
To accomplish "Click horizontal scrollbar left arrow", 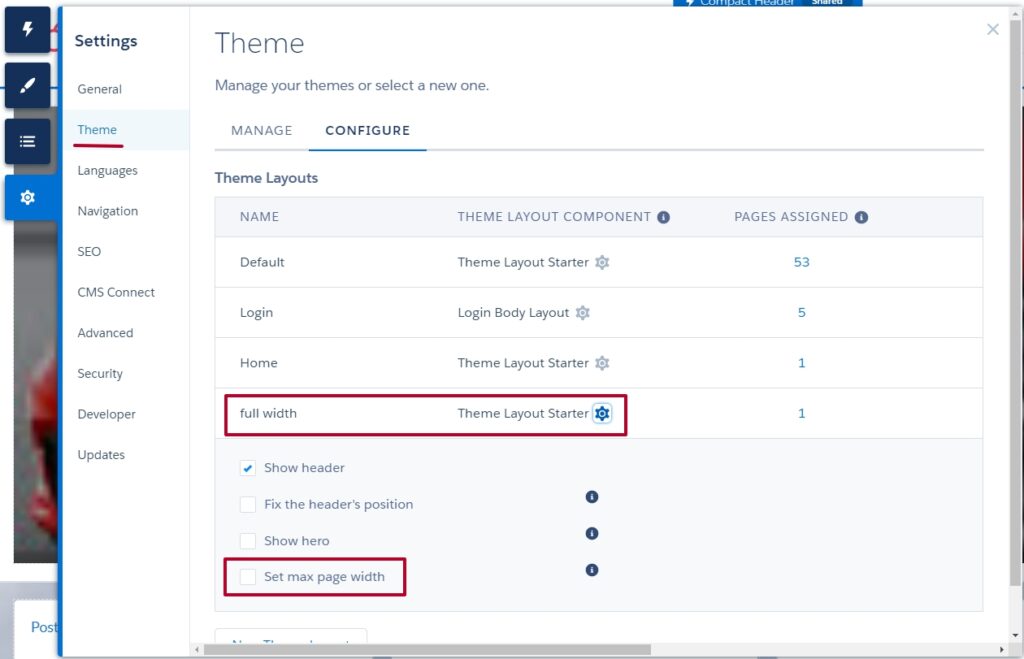I will point(197,650).
